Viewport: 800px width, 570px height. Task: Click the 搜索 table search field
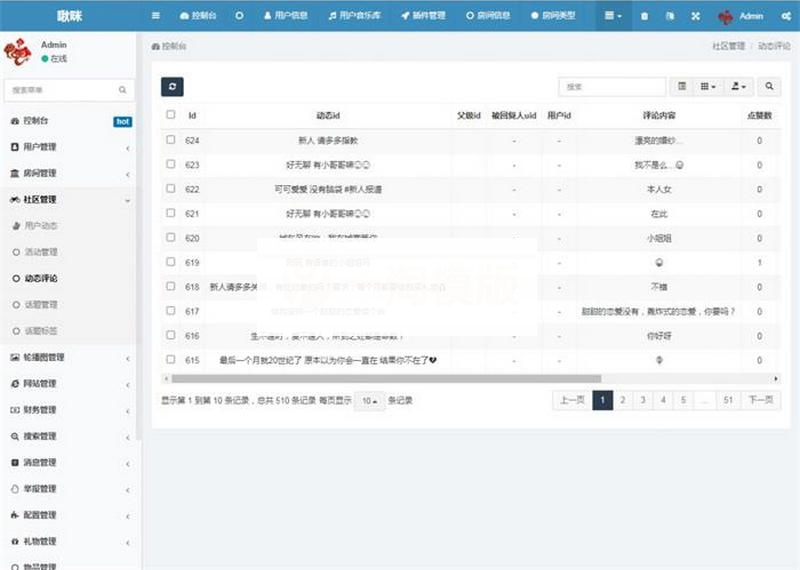coord(611,87)
